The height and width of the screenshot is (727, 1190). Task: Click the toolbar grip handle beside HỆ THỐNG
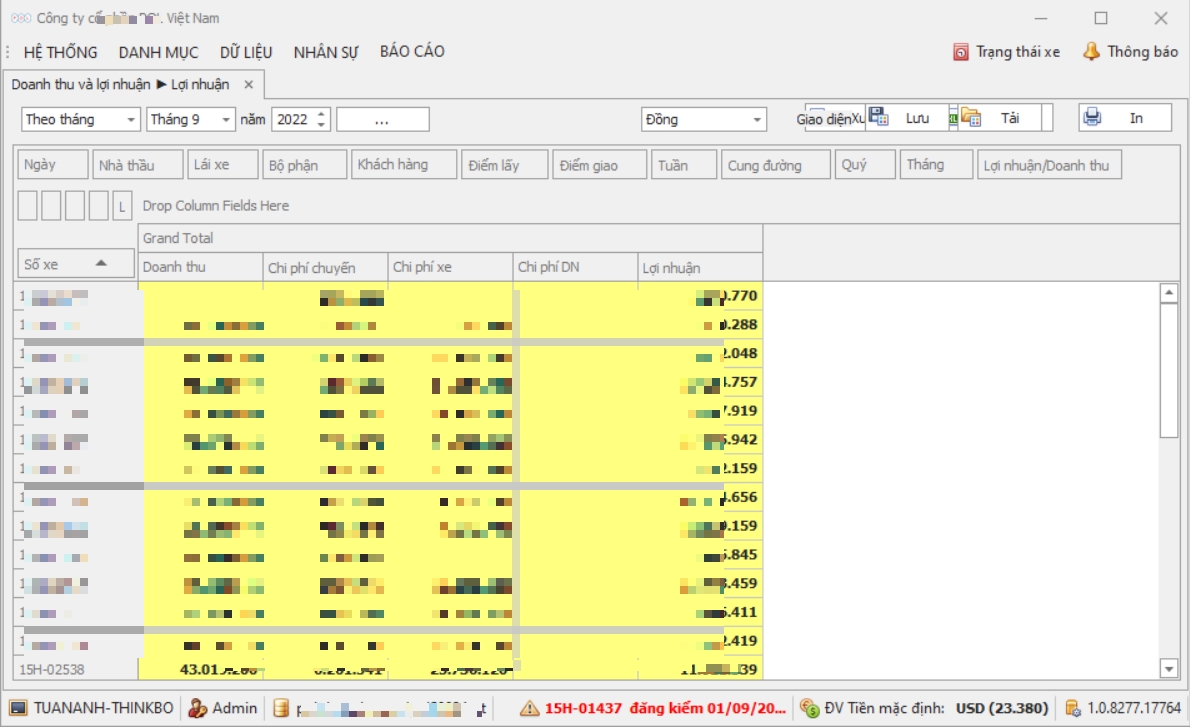(8, 52)
